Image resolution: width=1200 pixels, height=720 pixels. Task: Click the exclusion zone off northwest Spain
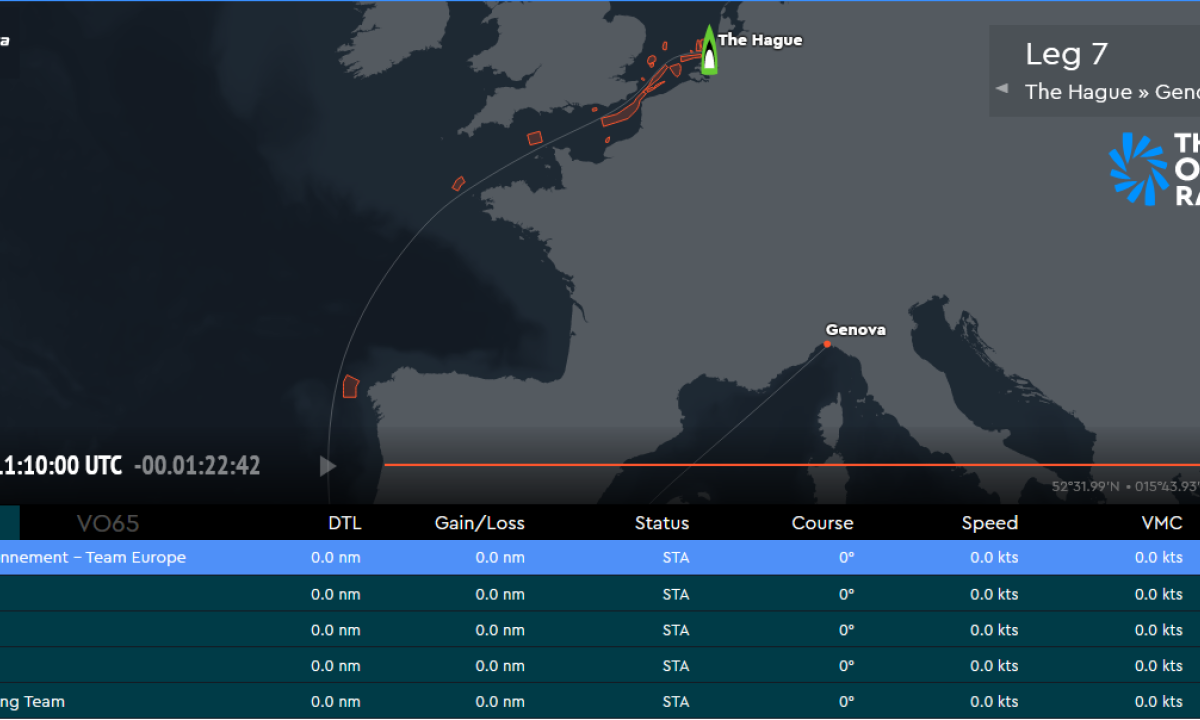(x=350, y=387)
